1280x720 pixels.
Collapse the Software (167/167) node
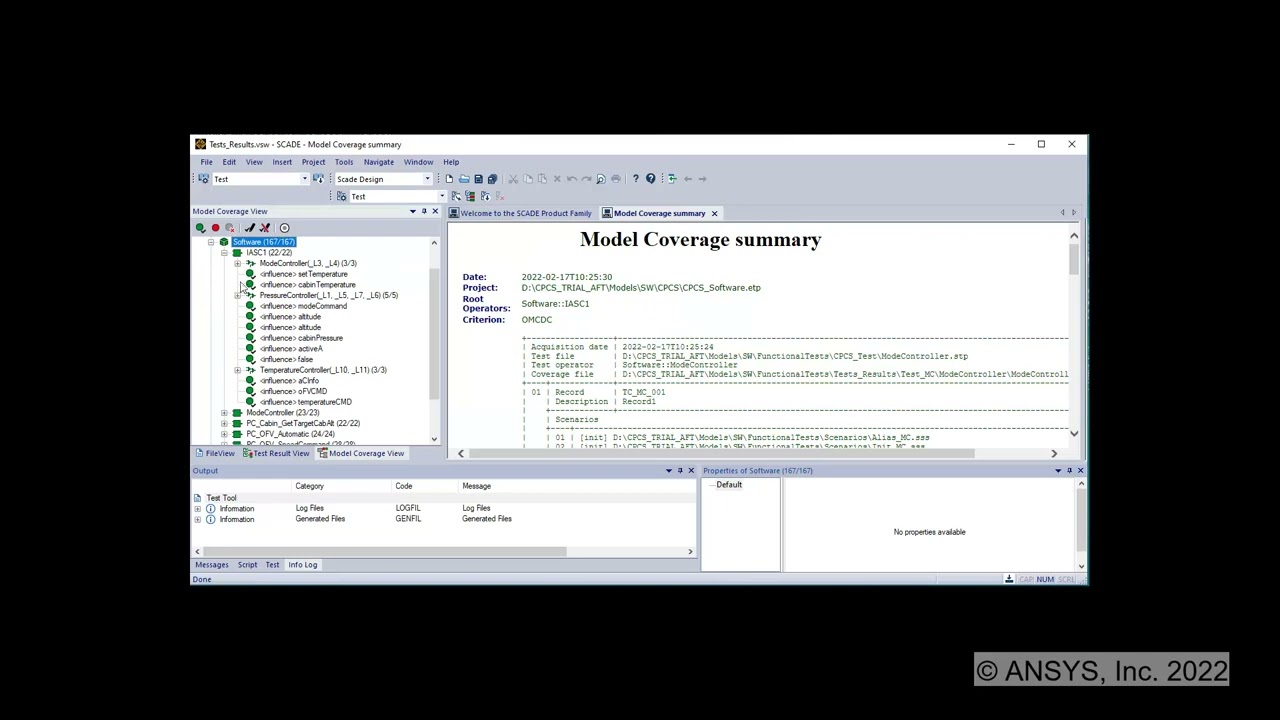(x=211, y=242)
